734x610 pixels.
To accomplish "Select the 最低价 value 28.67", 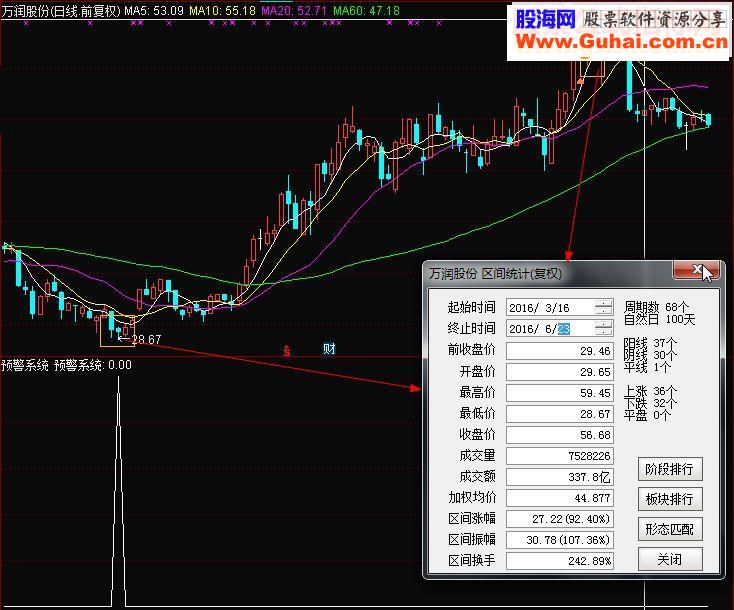I will coord(559,414).
